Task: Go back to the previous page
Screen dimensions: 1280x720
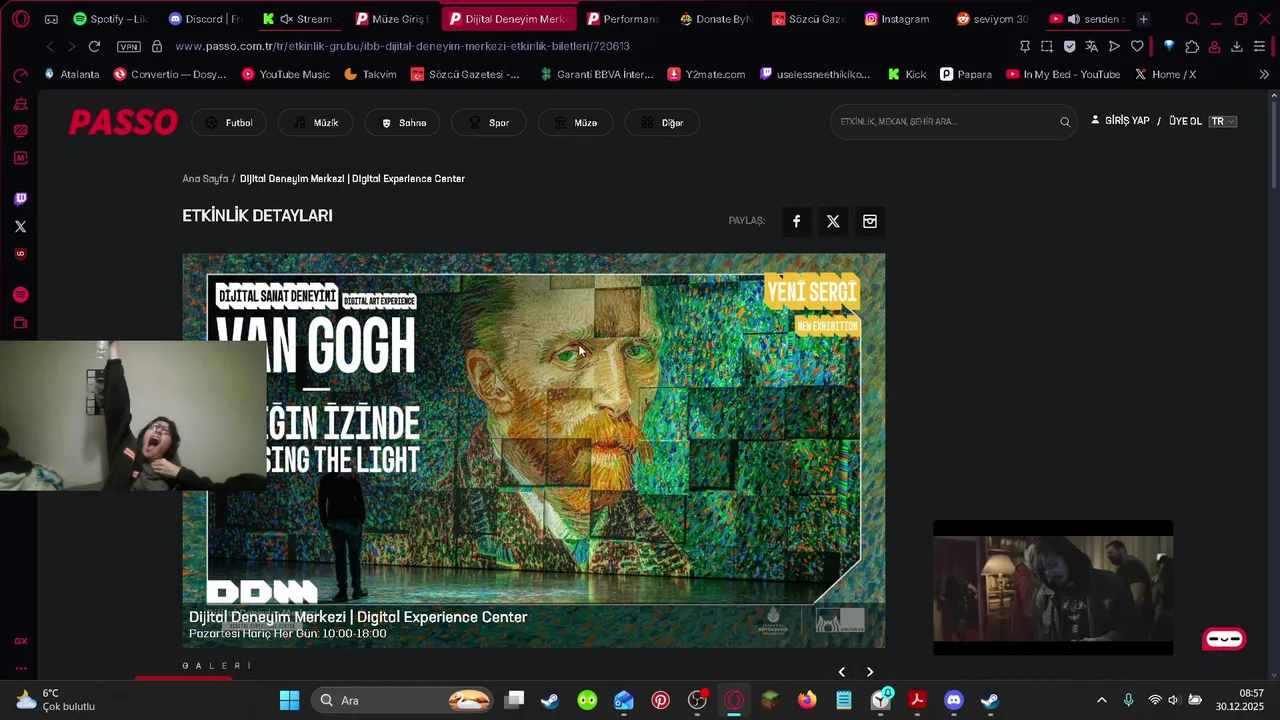Action: (50, 46)
